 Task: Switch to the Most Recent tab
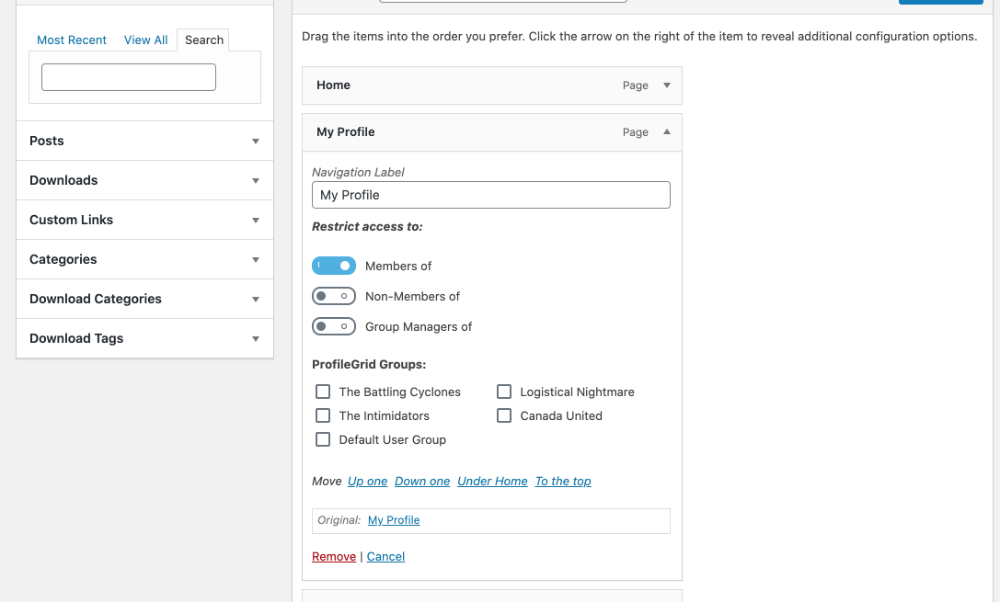(x=72, y=40)
